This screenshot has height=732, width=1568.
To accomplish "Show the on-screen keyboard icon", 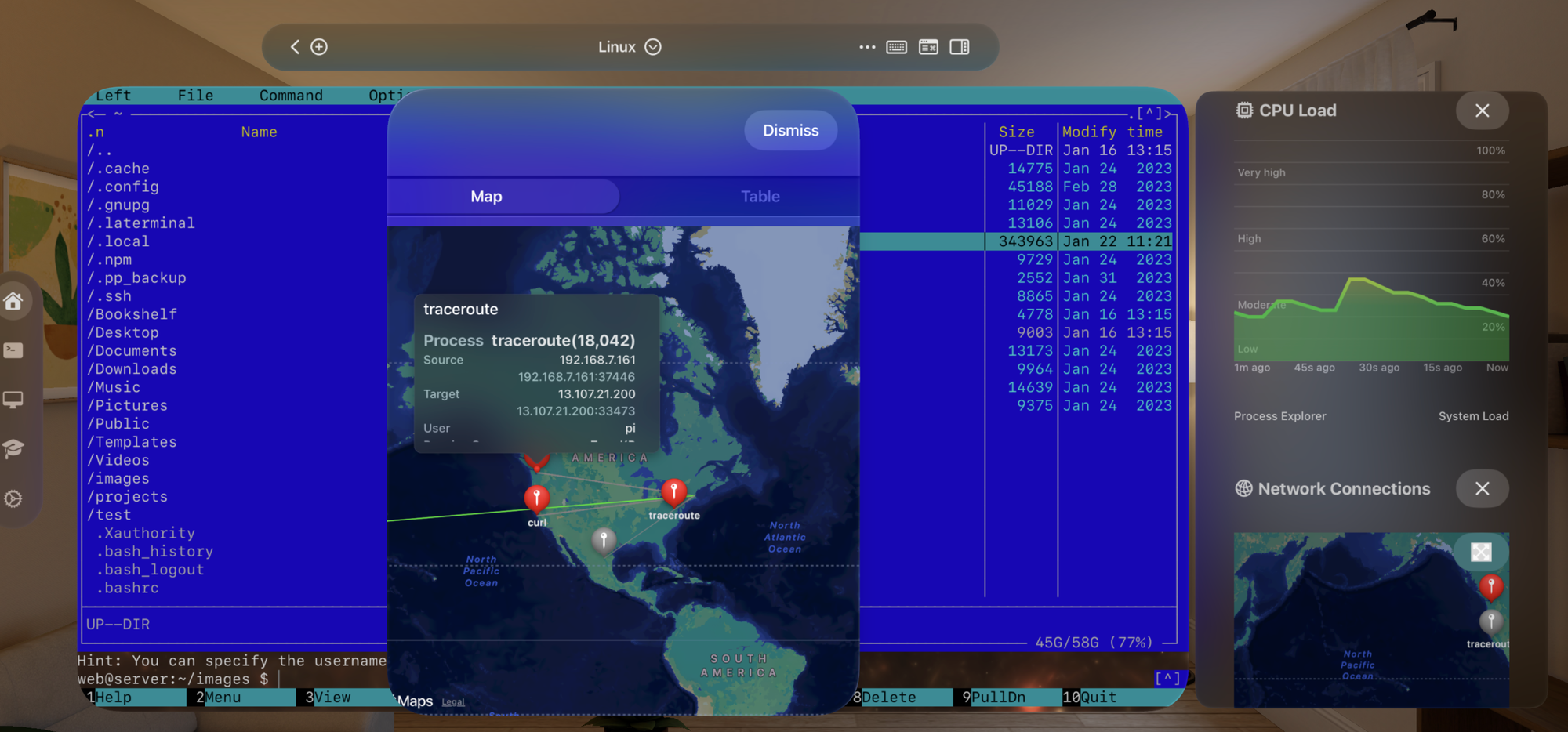I will pos(897,47).
